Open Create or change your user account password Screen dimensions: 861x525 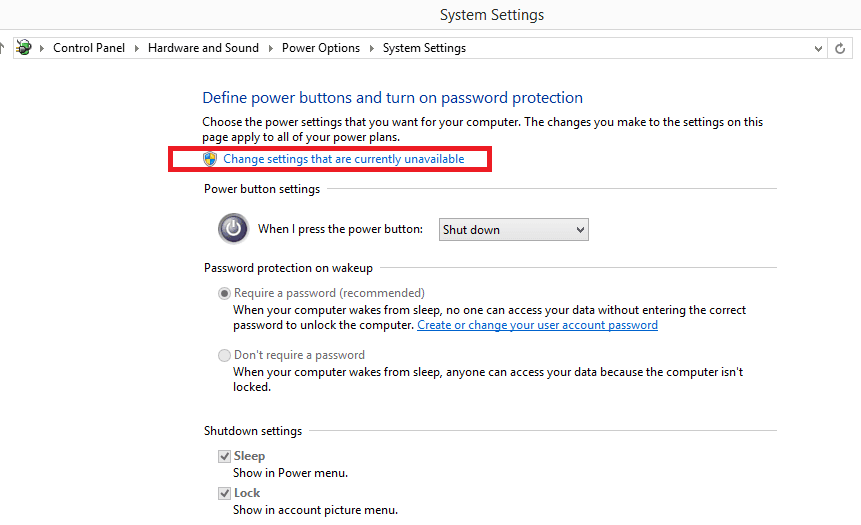[x=537, y=325]
